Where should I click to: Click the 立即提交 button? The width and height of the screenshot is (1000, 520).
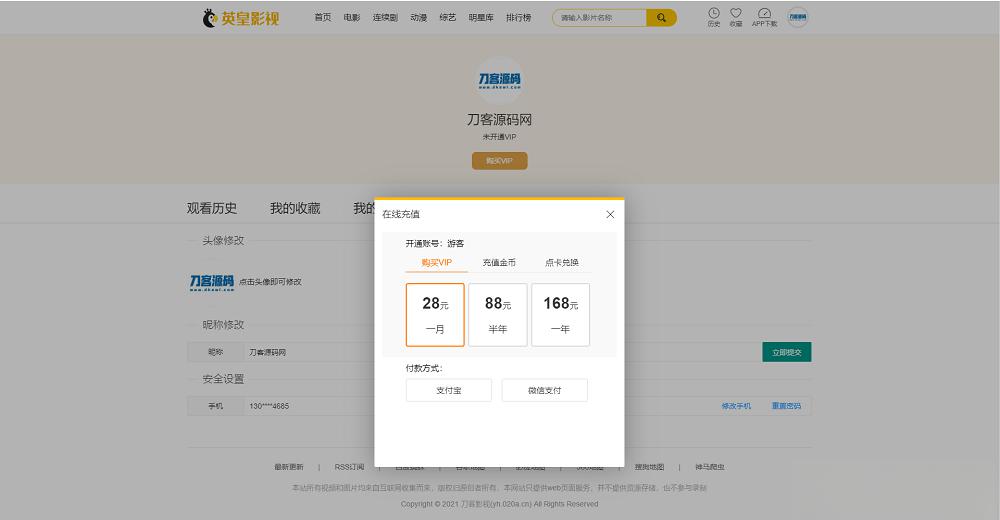point(787,352)
